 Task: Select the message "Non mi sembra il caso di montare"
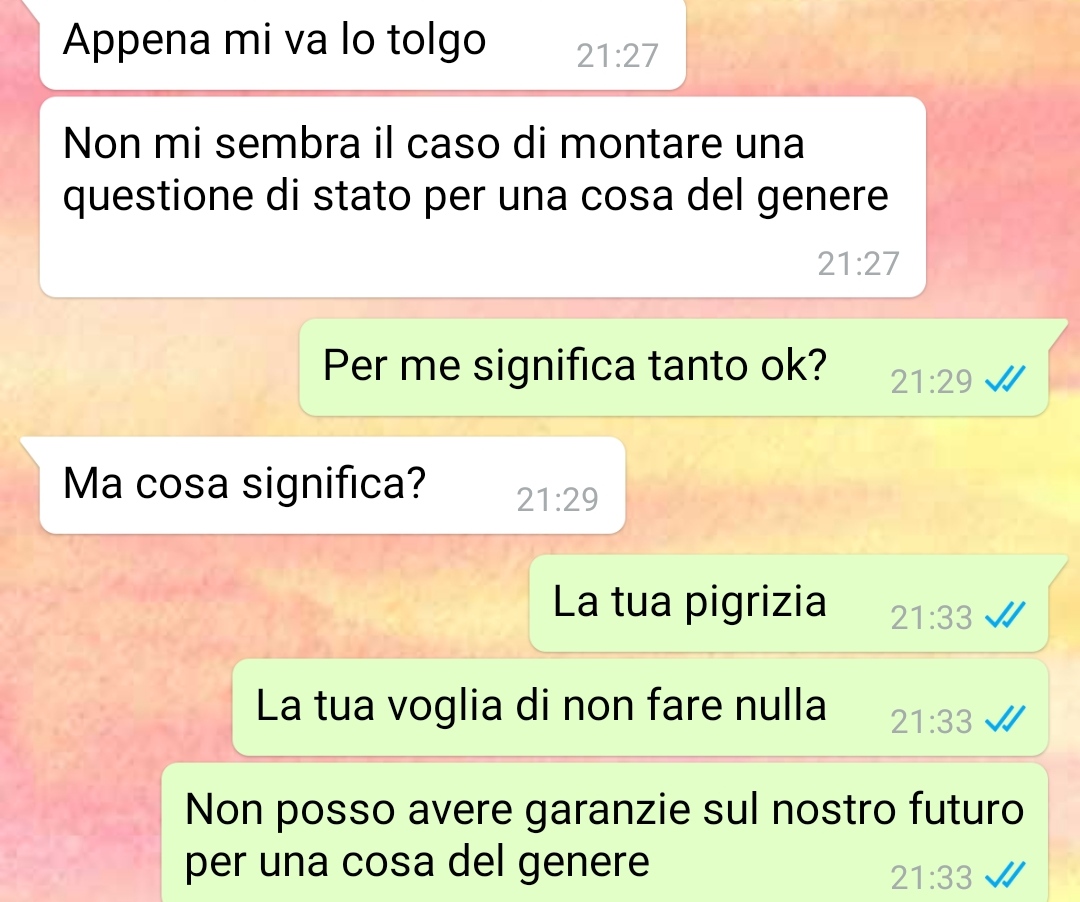[482, 197]
